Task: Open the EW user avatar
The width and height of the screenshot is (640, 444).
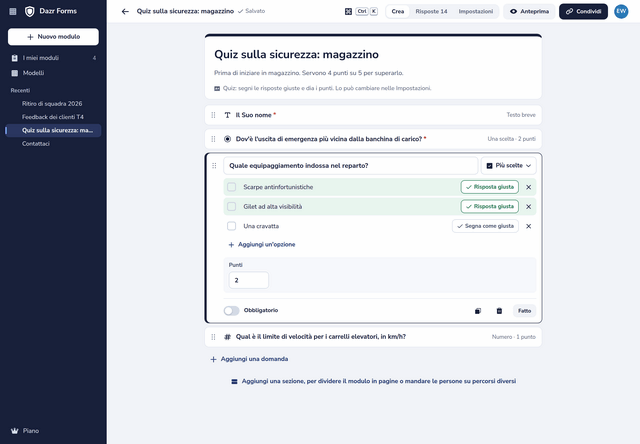Action: coord(621,11)
